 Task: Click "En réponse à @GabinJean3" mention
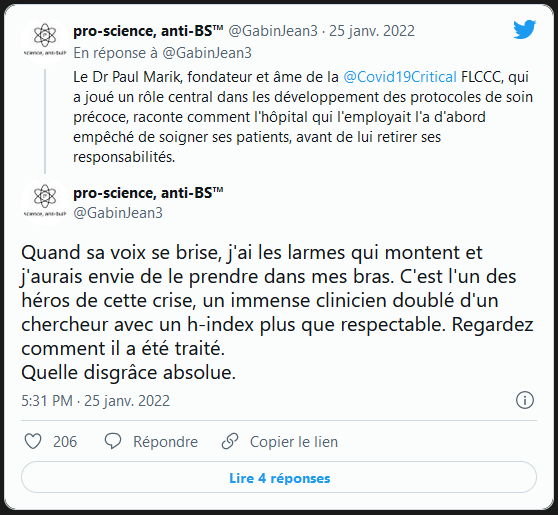pos(206,53)
